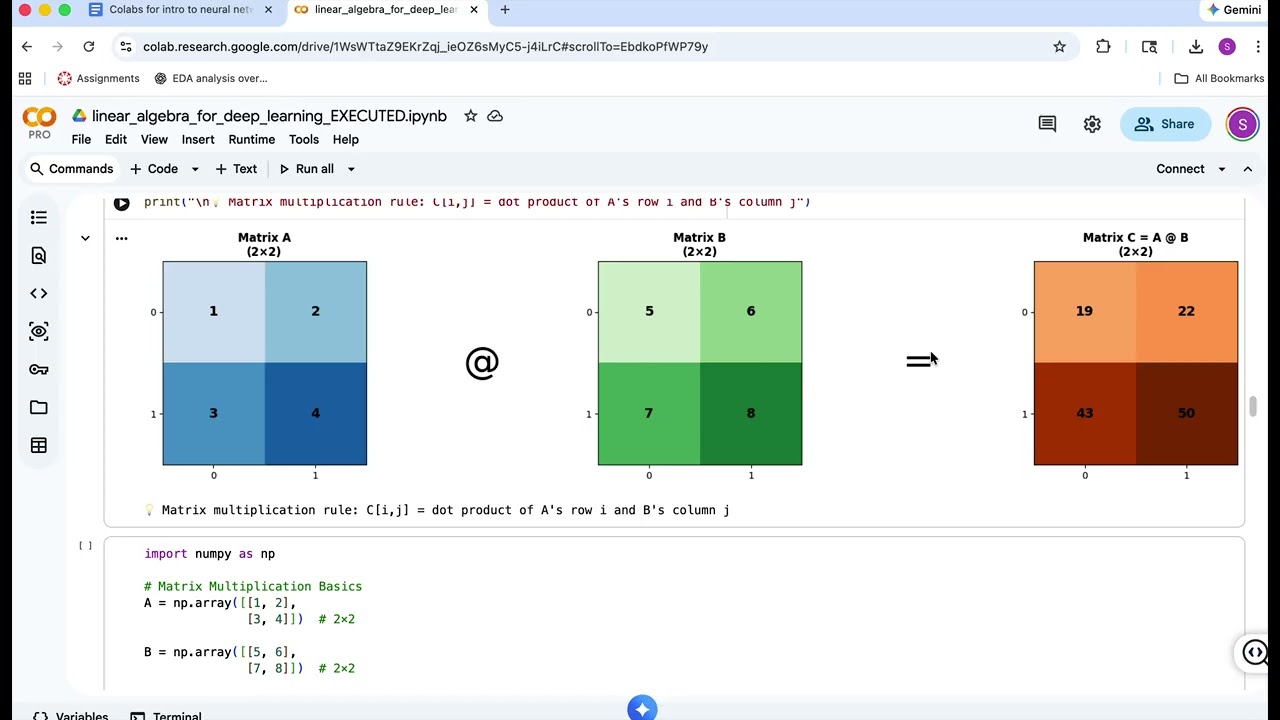Screen dimensions: 1280x720
Task: Add a Code cell
Action: (x=154, y=169)
